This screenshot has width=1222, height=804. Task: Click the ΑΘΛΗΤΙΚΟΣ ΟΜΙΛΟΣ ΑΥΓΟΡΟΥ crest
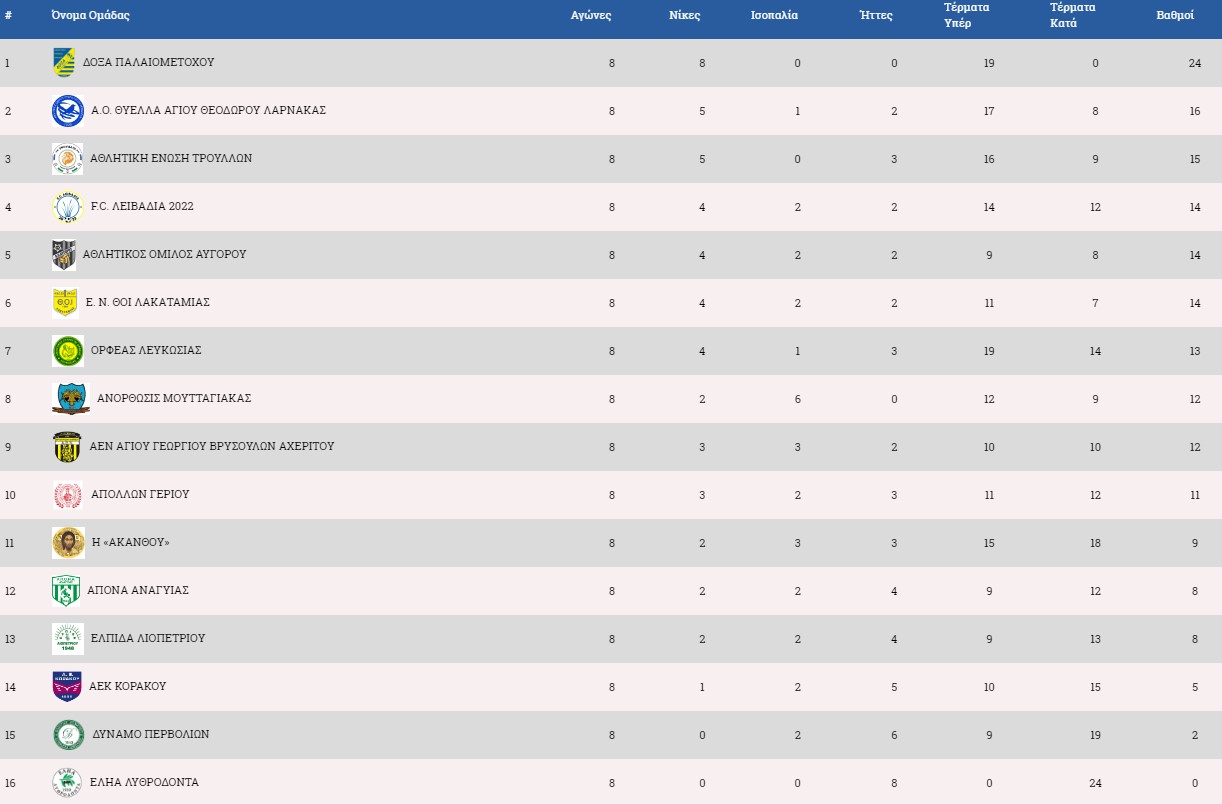64,254
